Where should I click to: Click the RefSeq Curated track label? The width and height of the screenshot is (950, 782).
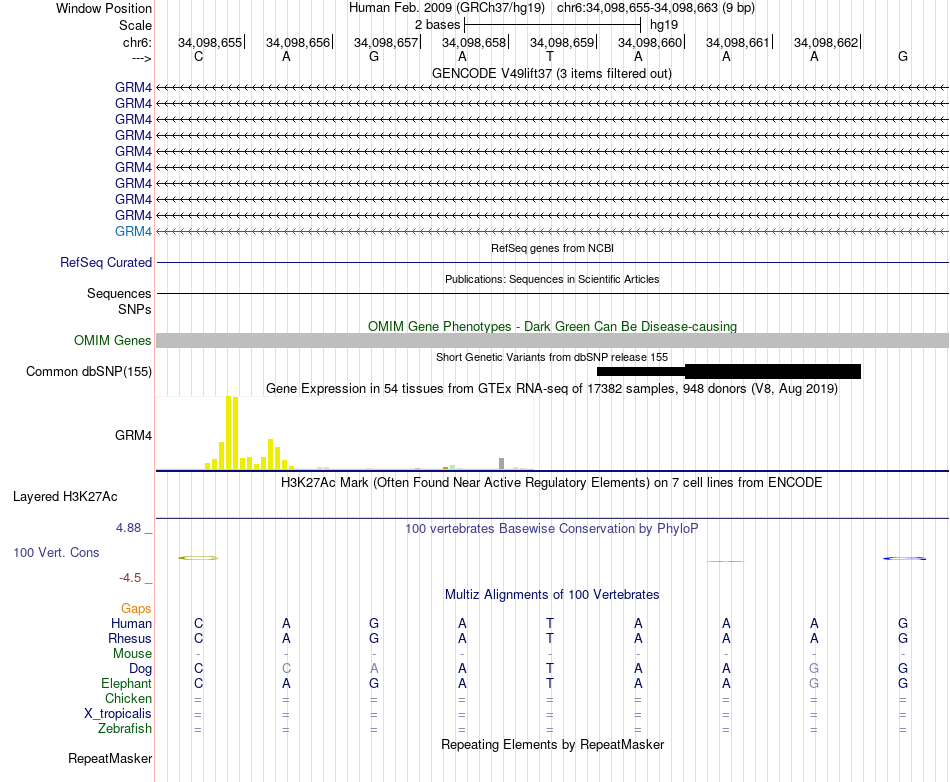click(x=106, y=262)
